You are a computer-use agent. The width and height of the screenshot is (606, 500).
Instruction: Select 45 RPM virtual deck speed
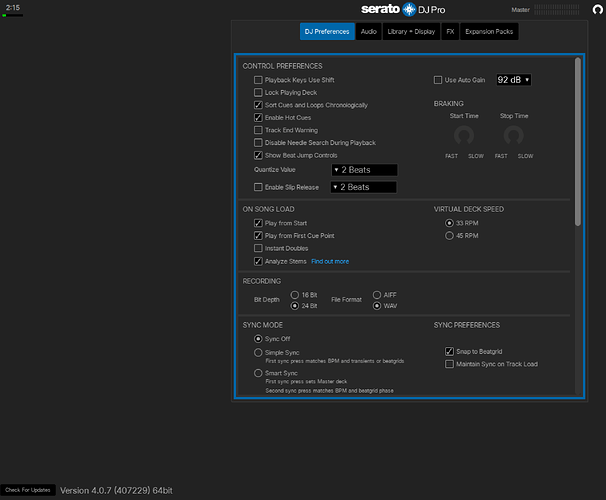[449, 236]
